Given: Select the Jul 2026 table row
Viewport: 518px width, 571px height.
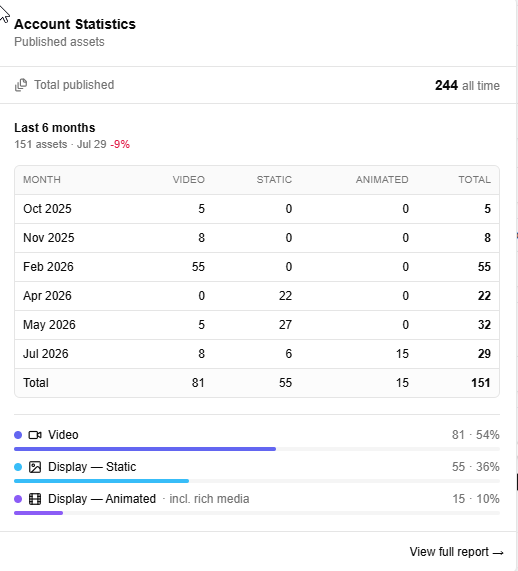Looking at the screenshot, I should (x=257, y=354).
